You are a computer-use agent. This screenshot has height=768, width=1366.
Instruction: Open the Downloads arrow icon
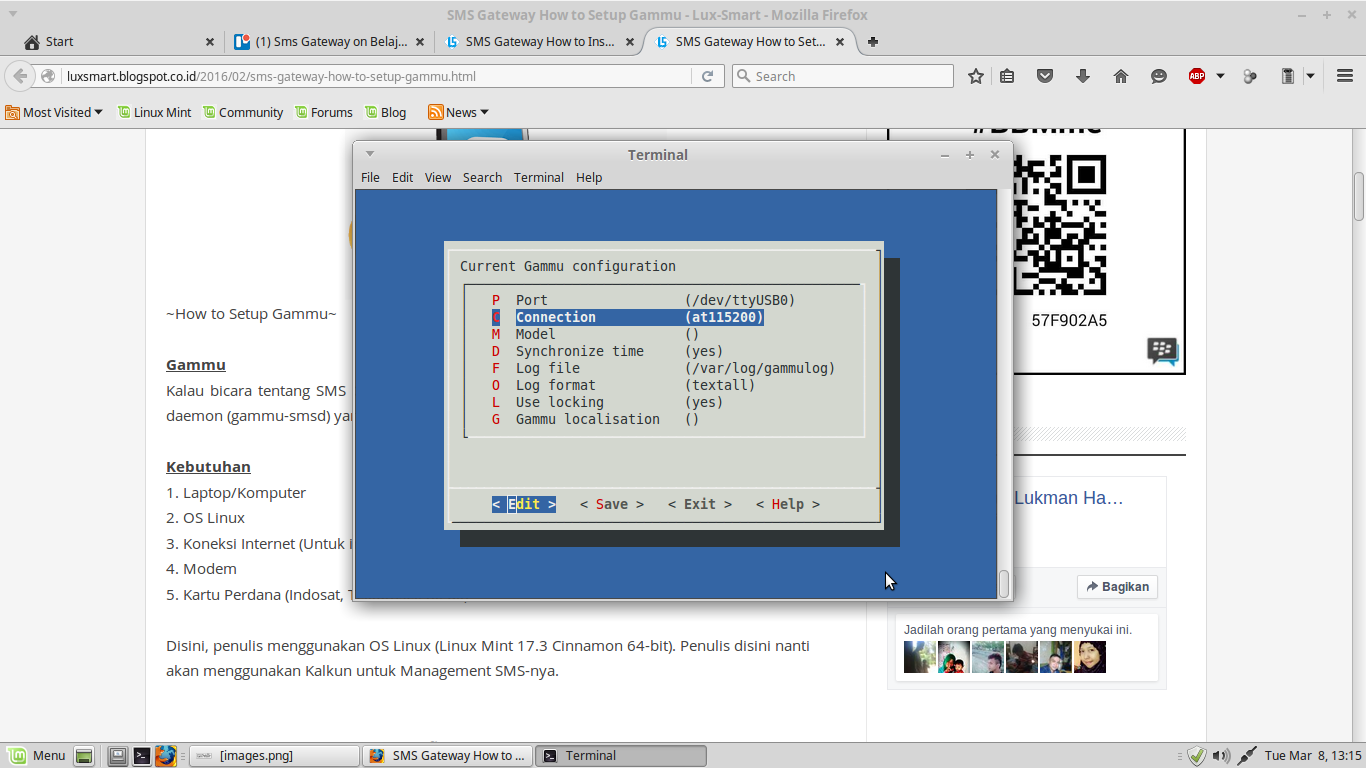(x=1082, y=75)
